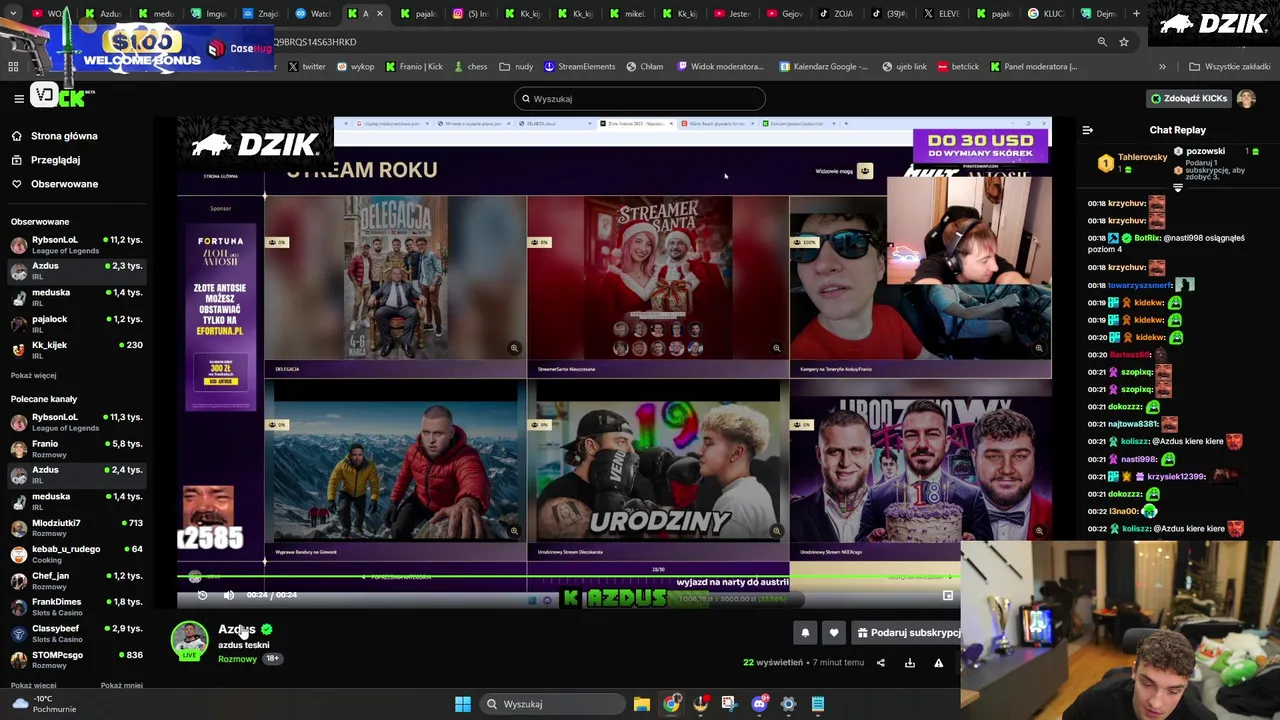The height and width of the screenshot is (720, 1280).
Task: Click the Kick search field Wyszukaj
Action: click(640, 99)
